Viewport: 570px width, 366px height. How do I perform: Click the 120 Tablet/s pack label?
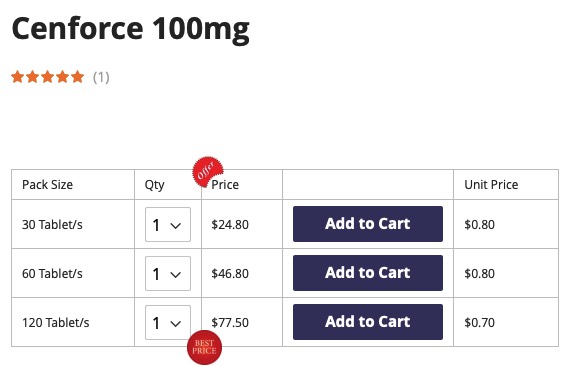tap(56, 322)
